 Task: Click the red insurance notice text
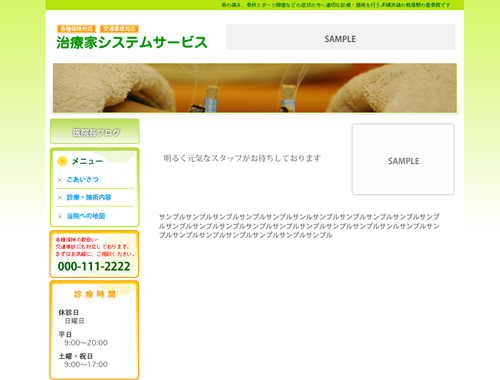tap(95, 247)
